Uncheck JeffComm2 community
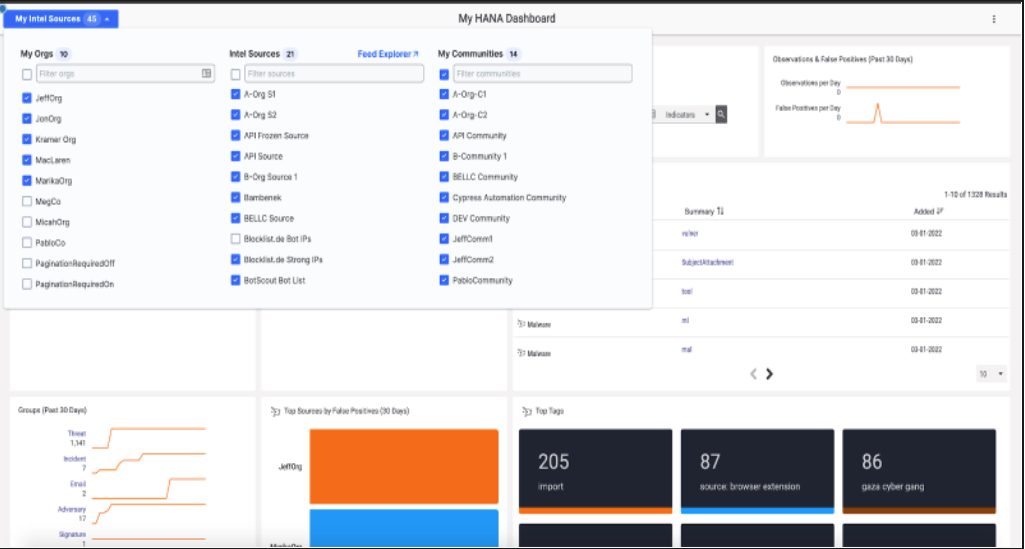 point(445,259)
